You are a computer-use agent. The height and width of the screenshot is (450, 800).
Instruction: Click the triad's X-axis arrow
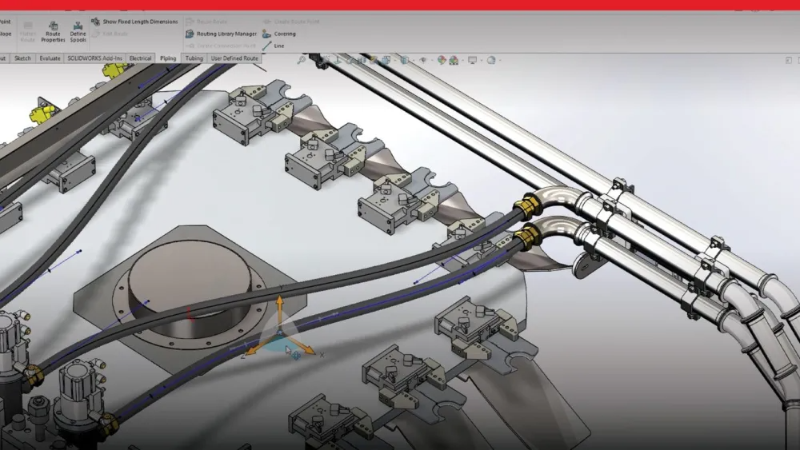pos(304,347)
